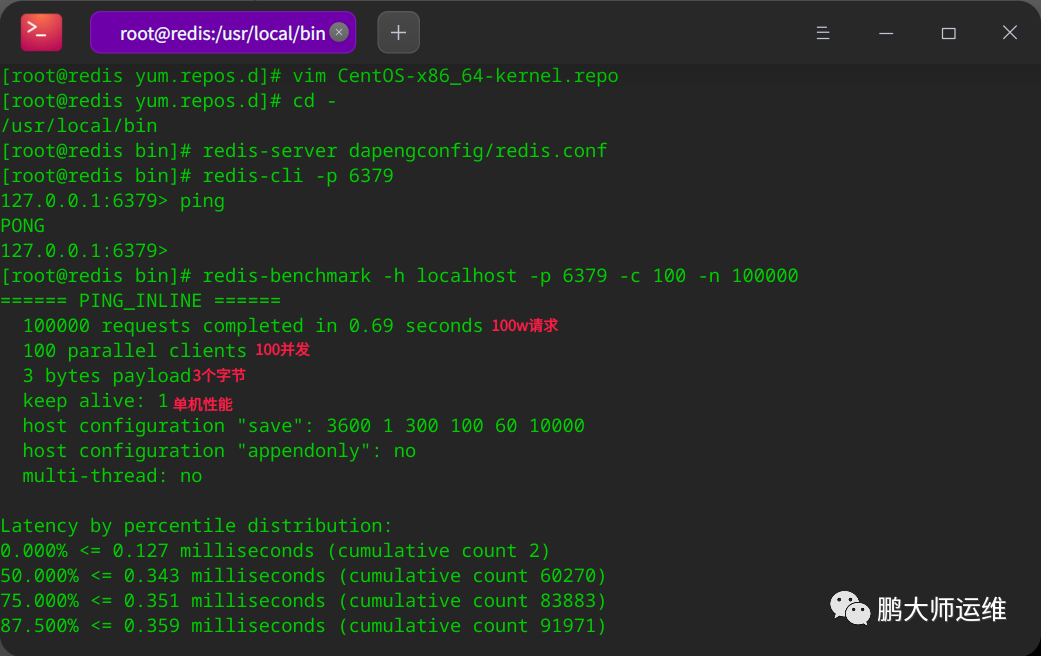This screenshot has width=1041, height=656.
Task: Click the 'ping' command line
Action: point(113,201)
